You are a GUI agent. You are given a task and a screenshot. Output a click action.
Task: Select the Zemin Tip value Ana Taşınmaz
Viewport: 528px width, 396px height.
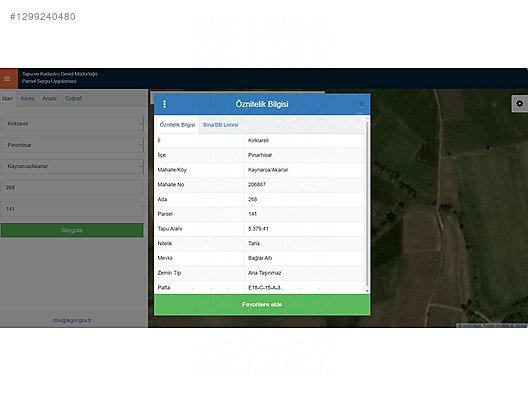tap(264, 273)
